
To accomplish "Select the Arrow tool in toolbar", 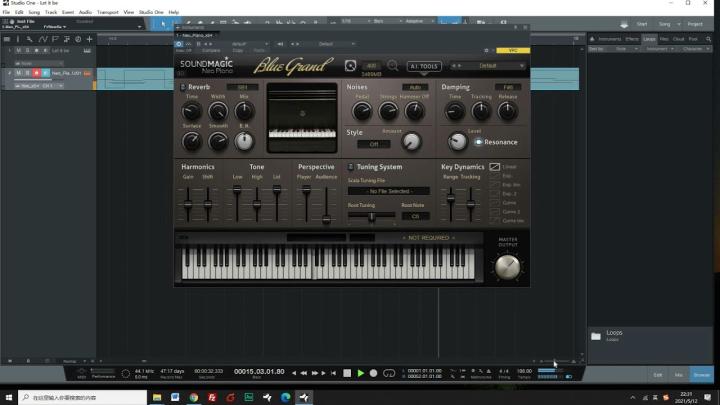I will pos(163,23).
